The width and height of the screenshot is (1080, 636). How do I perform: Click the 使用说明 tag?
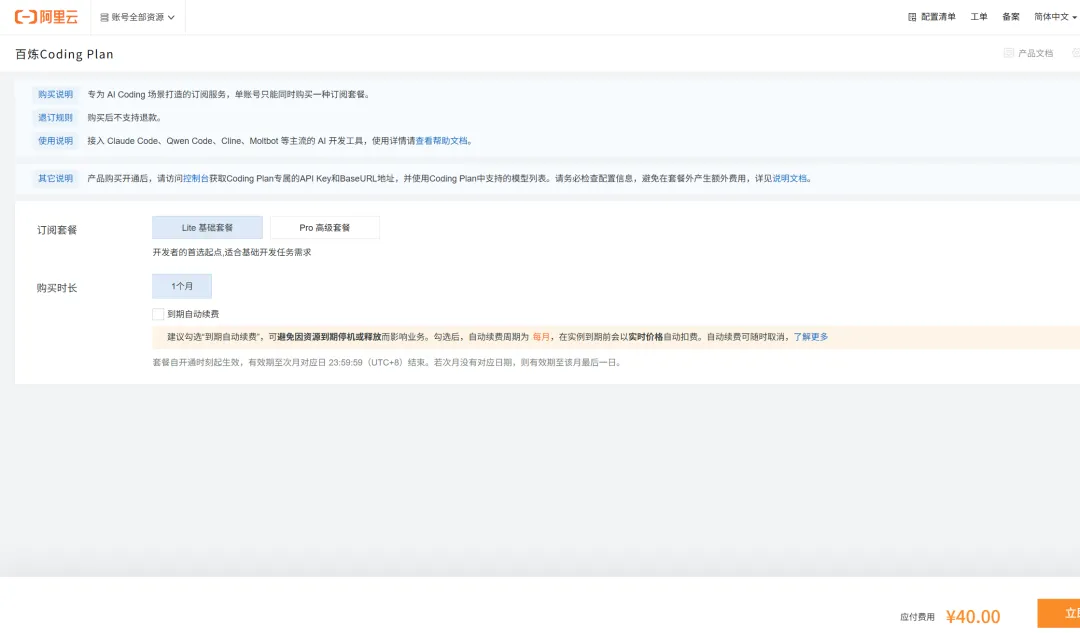(55, 141)
